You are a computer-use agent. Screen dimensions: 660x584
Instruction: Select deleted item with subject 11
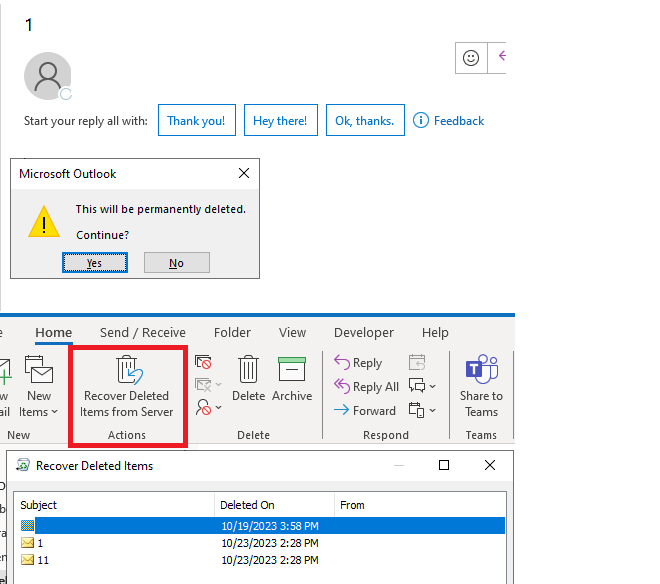(x=263, y=560)
